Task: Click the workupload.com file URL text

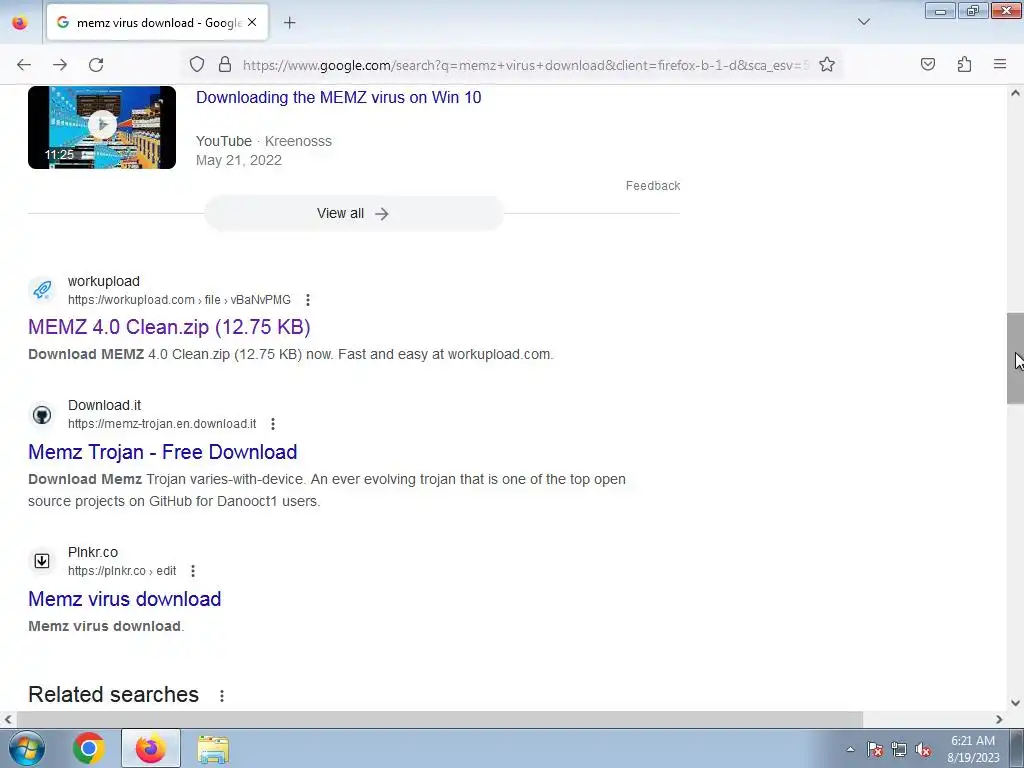Action: click(x=179, y=300)
